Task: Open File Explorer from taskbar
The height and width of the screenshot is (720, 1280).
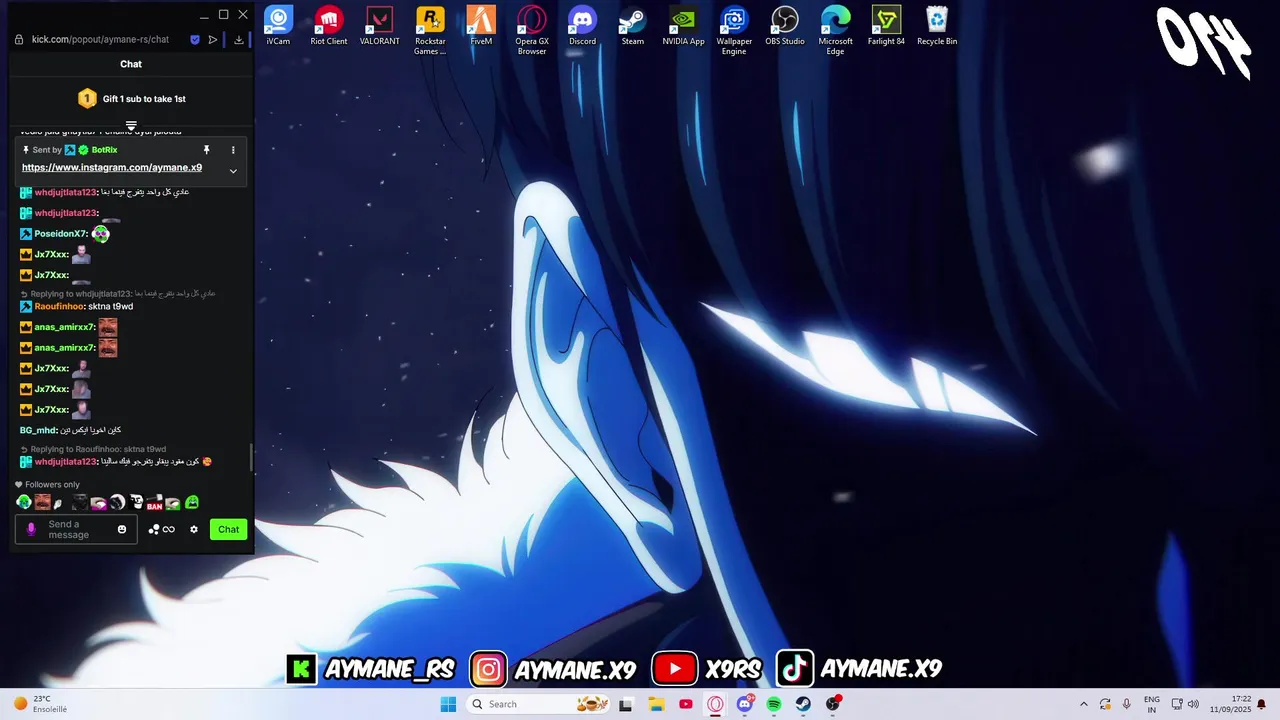Action: point(656,704)
